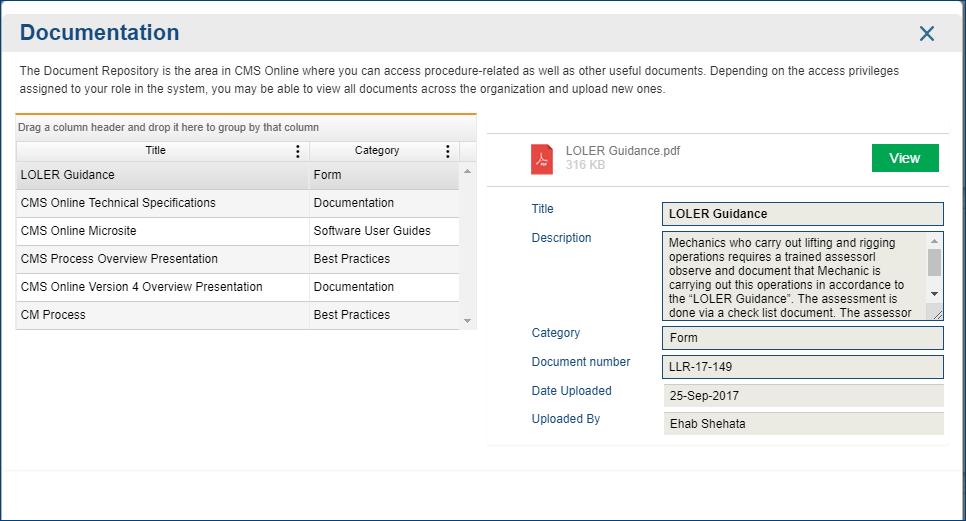Open the Category column options menu
The height and width of the screenshot is (521, 966).
[448, 151]
